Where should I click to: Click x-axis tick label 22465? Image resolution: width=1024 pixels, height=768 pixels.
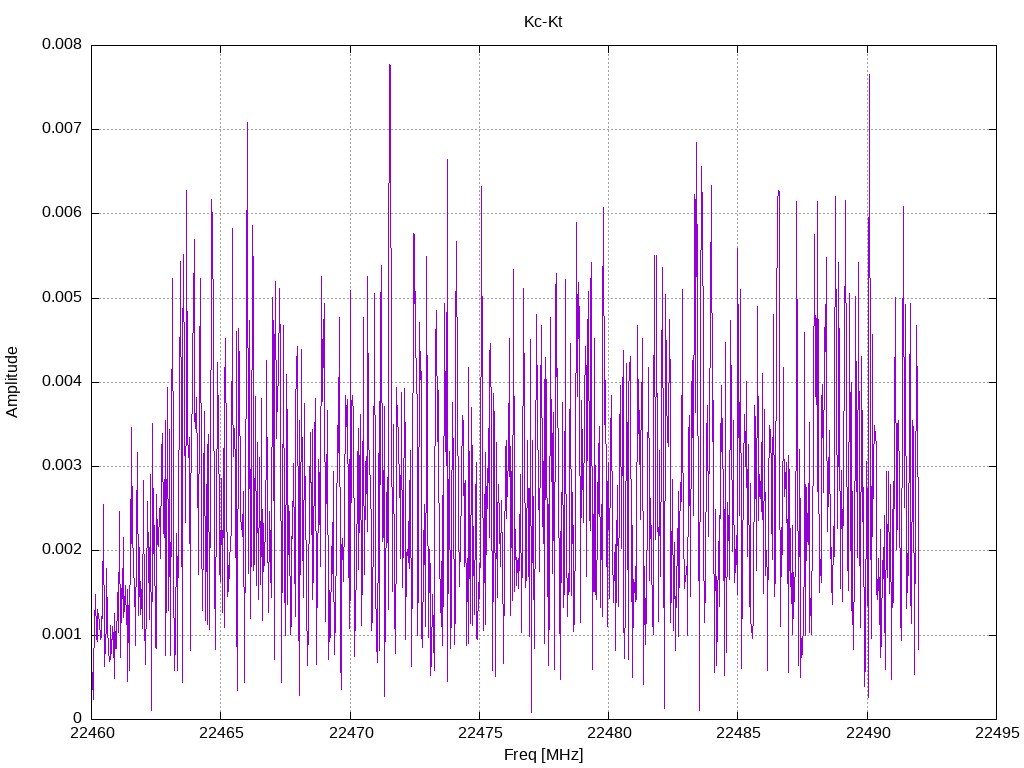click(x=221, y=733)
